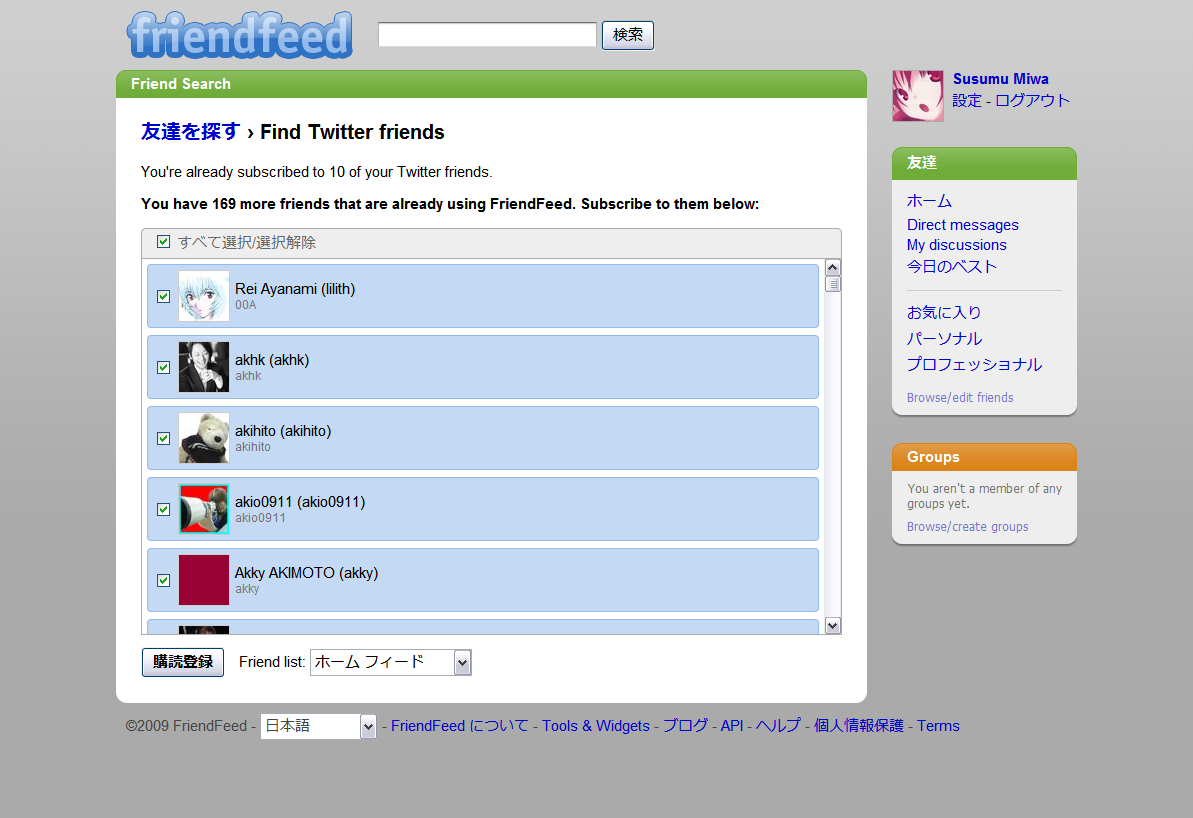Open パーソナル friend list

(x=944, y=339)
